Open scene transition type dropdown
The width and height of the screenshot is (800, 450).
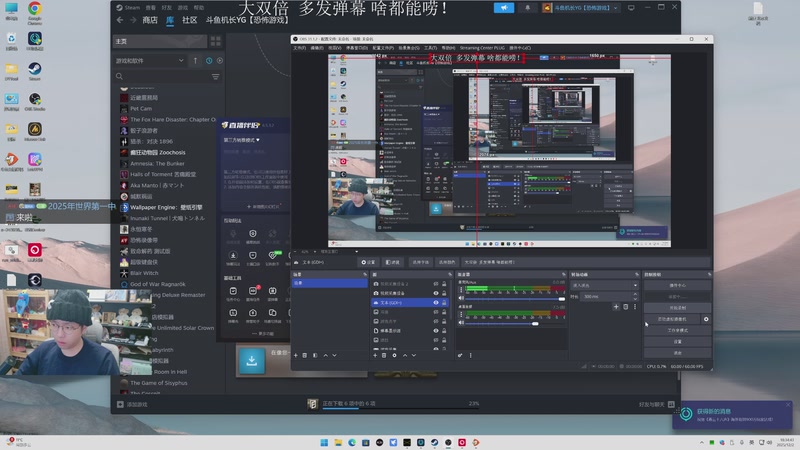click(605, 285)
